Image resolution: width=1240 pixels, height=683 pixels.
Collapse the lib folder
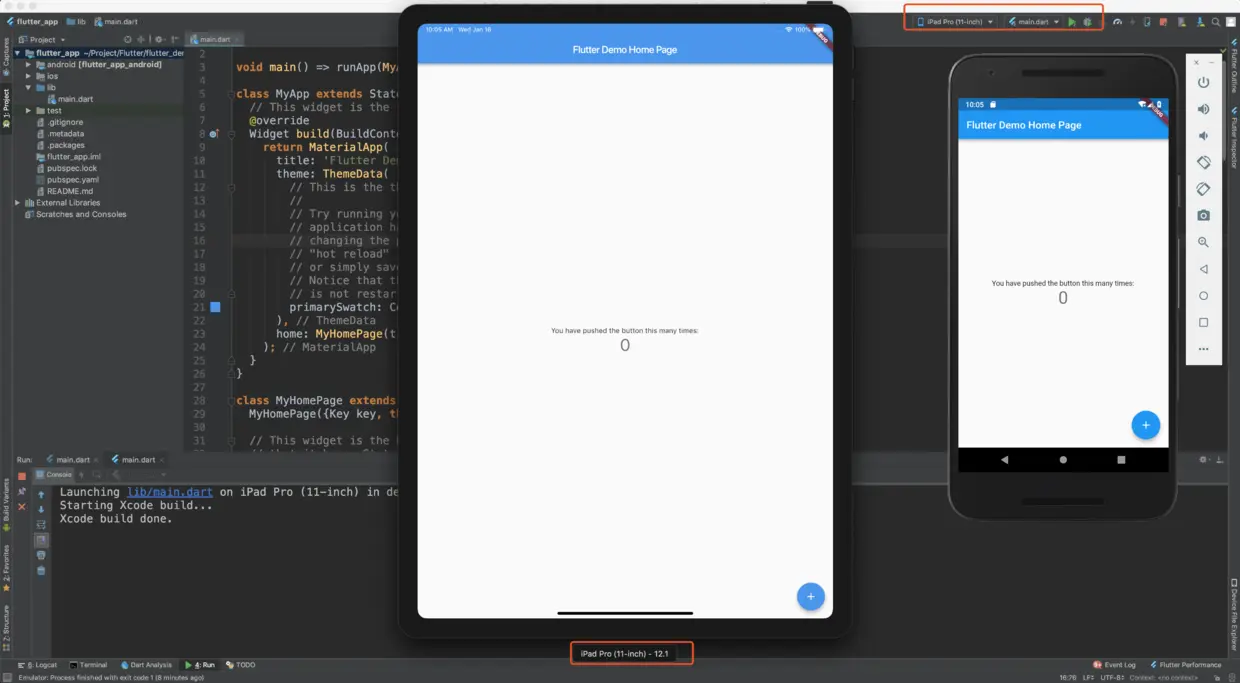(x=28, y=88)
